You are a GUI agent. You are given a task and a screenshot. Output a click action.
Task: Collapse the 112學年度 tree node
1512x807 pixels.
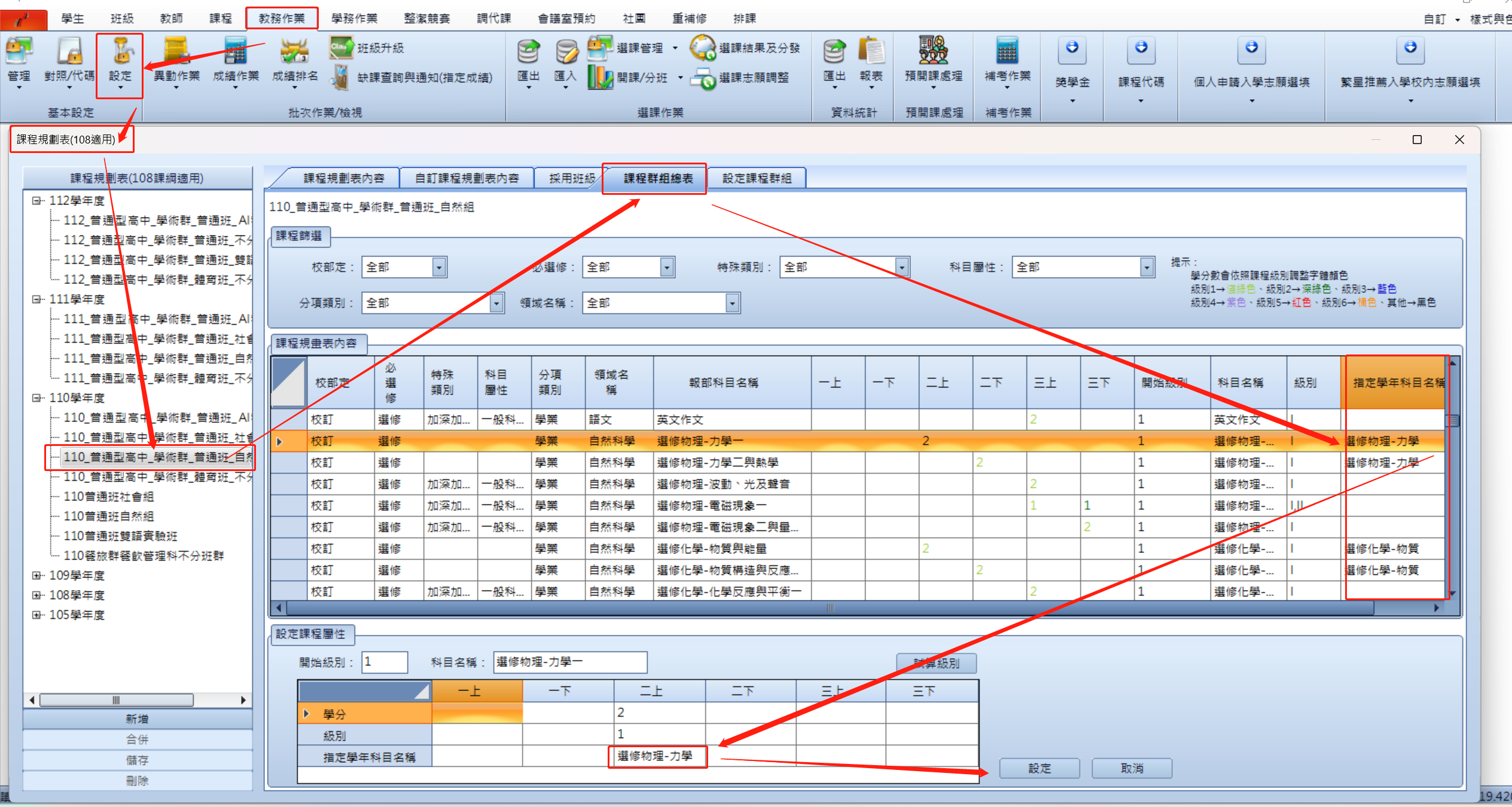pos(37,200)
